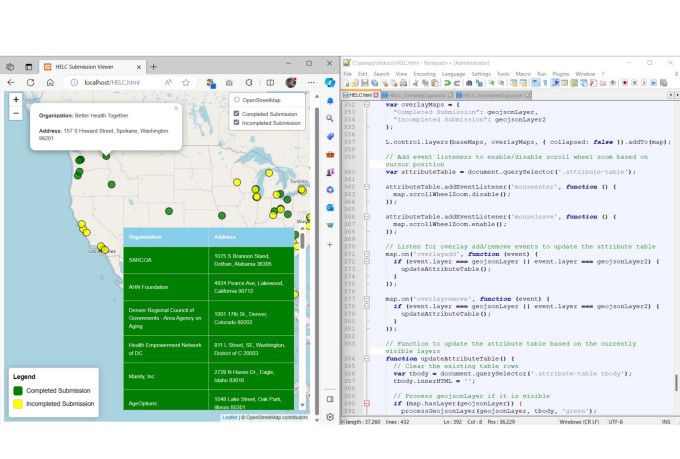Collapse red fold marker at map.hasLayer line

(x=367, y=403)
